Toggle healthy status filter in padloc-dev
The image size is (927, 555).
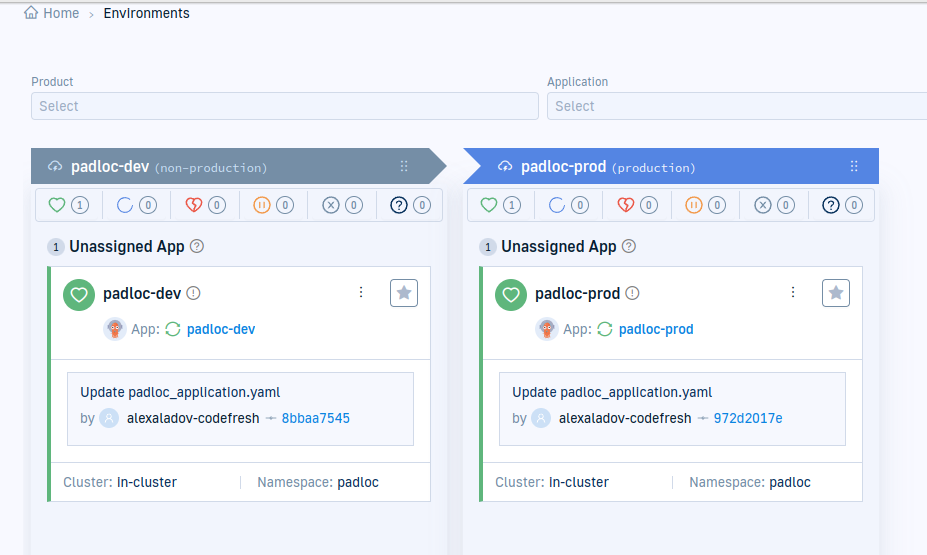click(69, 205)
